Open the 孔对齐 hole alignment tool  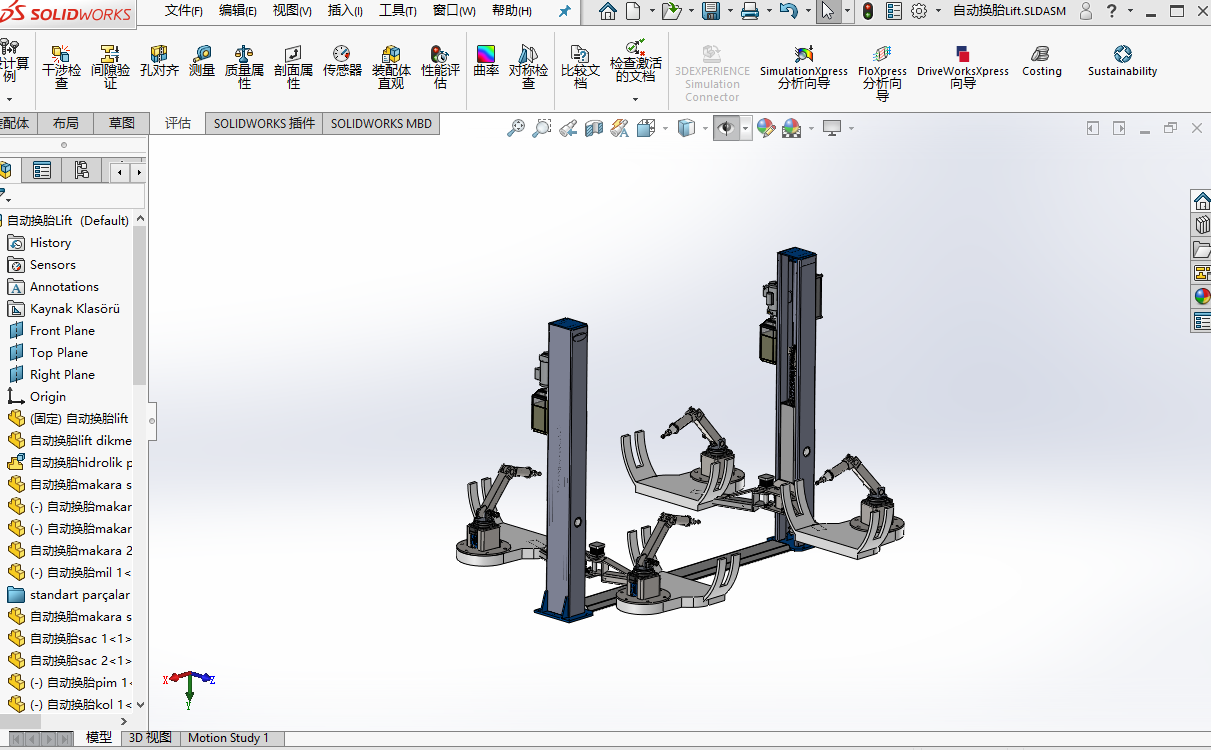[x=159, y=61]
